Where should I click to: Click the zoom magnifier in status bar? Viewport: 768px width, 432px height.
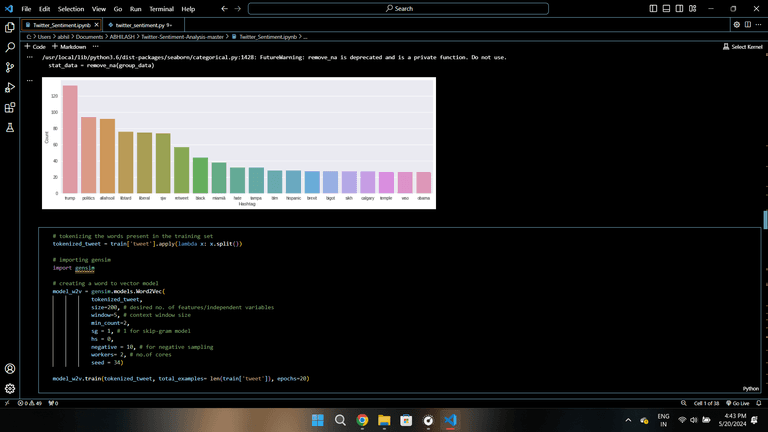point(683,403)
